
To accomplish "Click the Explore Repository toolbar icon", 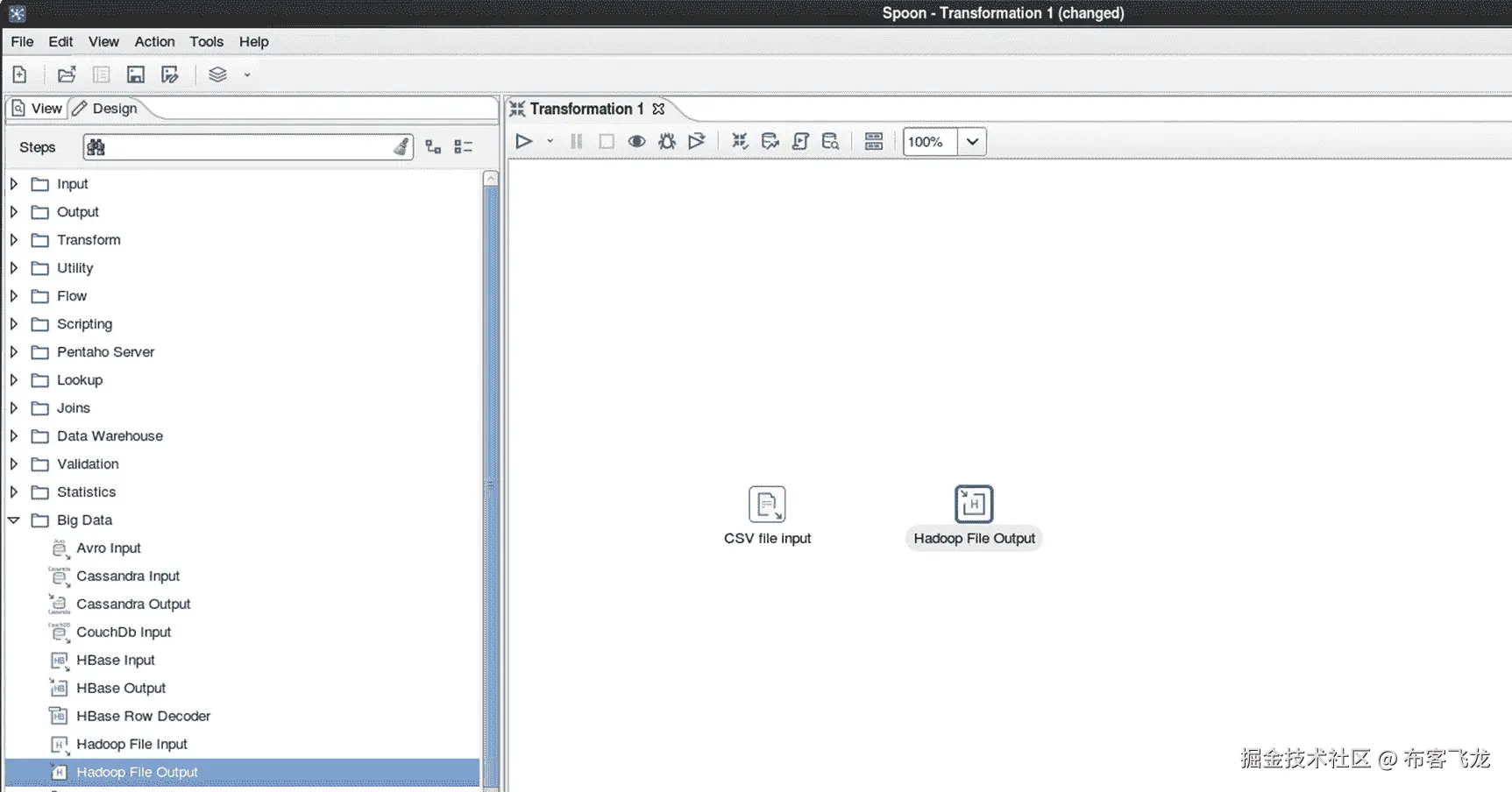I will click(102, 74).
